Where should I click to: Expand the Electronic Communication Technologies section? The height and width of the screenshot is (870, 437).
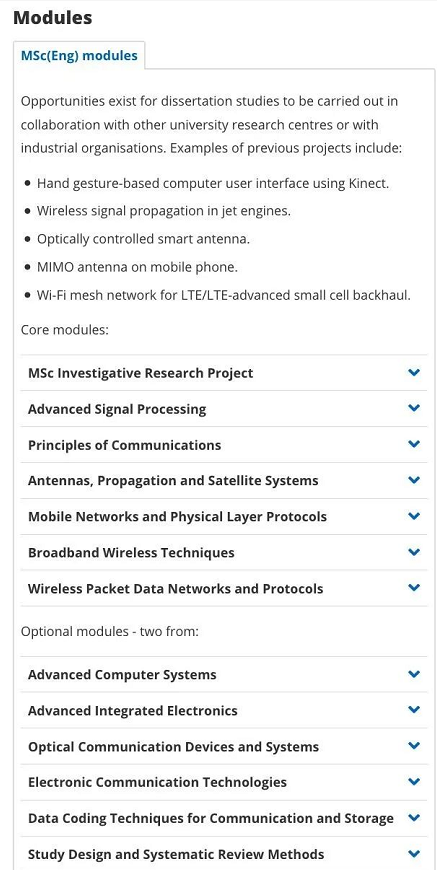(224, 782)
